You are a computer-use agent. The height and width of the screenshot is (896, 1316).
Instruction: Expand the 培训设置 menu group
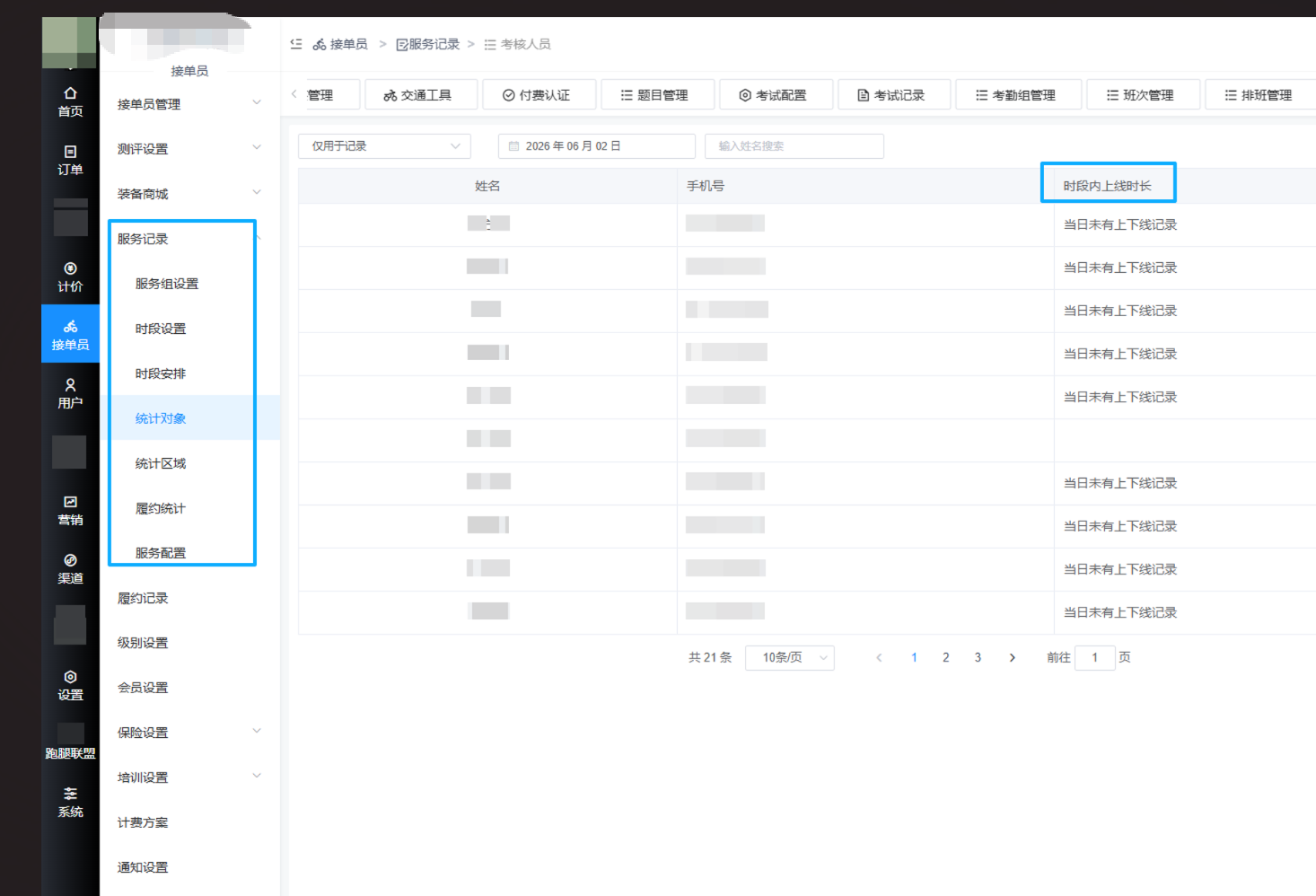(189, 777)
